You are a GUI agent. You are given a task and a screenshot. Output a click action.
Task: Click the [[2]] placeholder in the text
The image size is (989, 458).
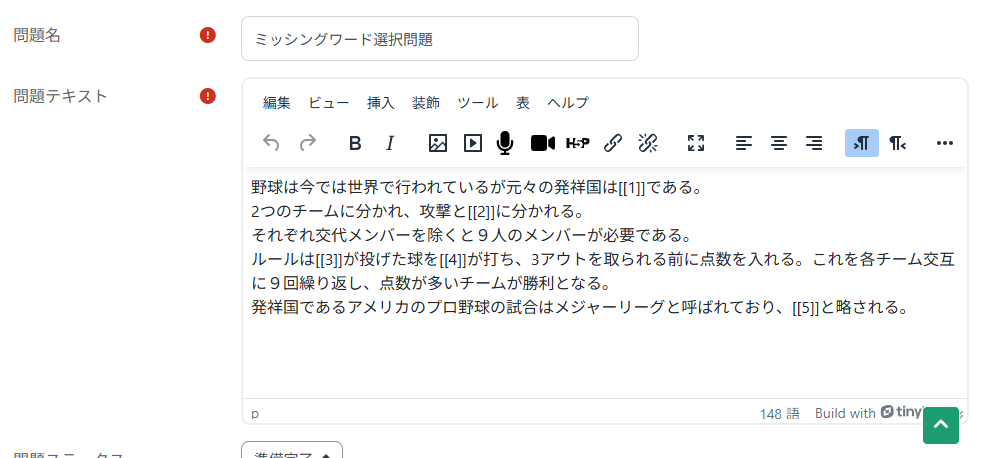tap(483, 212)
